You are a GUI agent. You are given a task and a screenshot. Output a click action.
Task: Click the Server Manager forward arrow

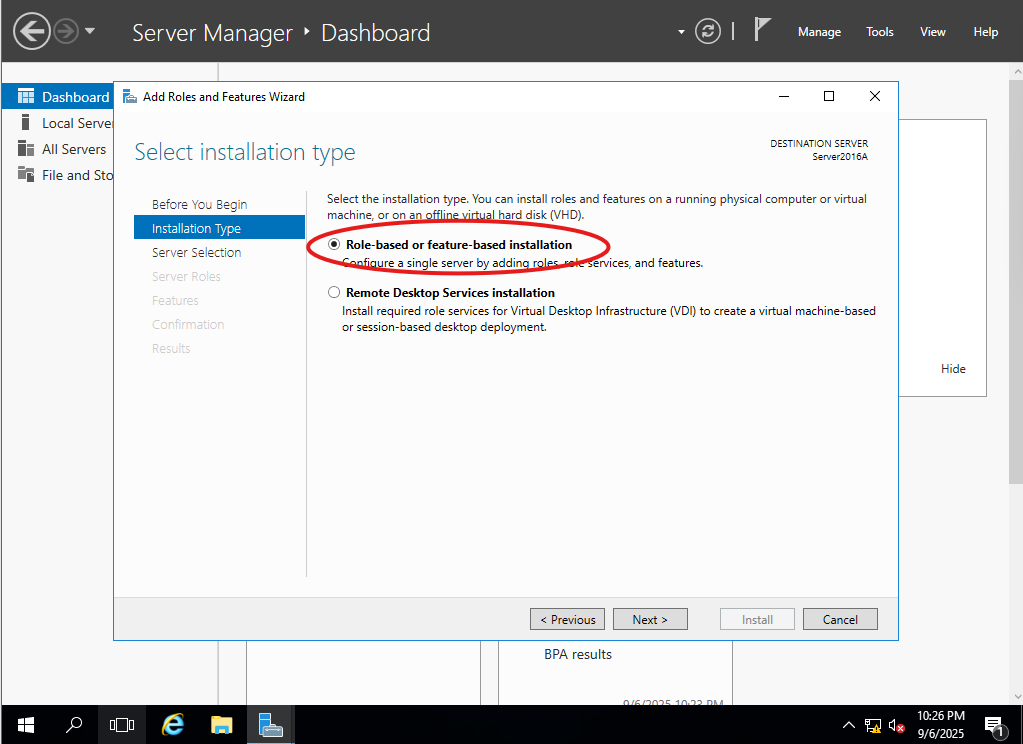(x=66, y=31)
